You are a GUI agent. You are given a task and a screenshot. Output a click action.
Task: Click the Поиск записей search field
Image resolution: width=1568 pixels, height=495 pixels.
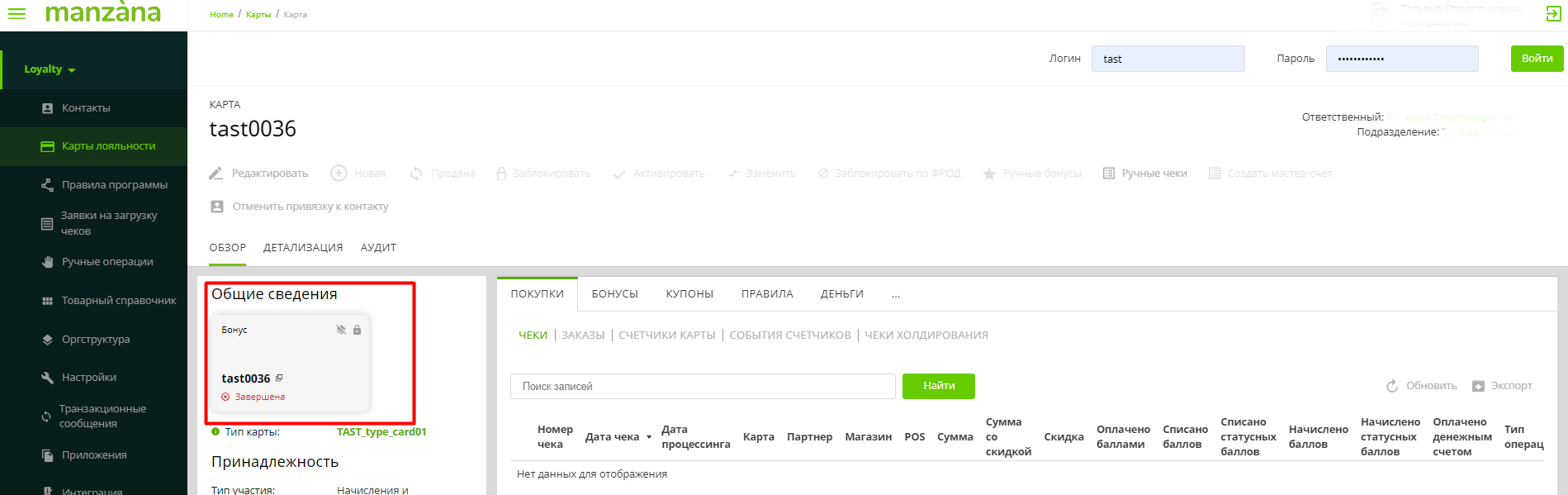pyautogui.click(x=702, y=386)
